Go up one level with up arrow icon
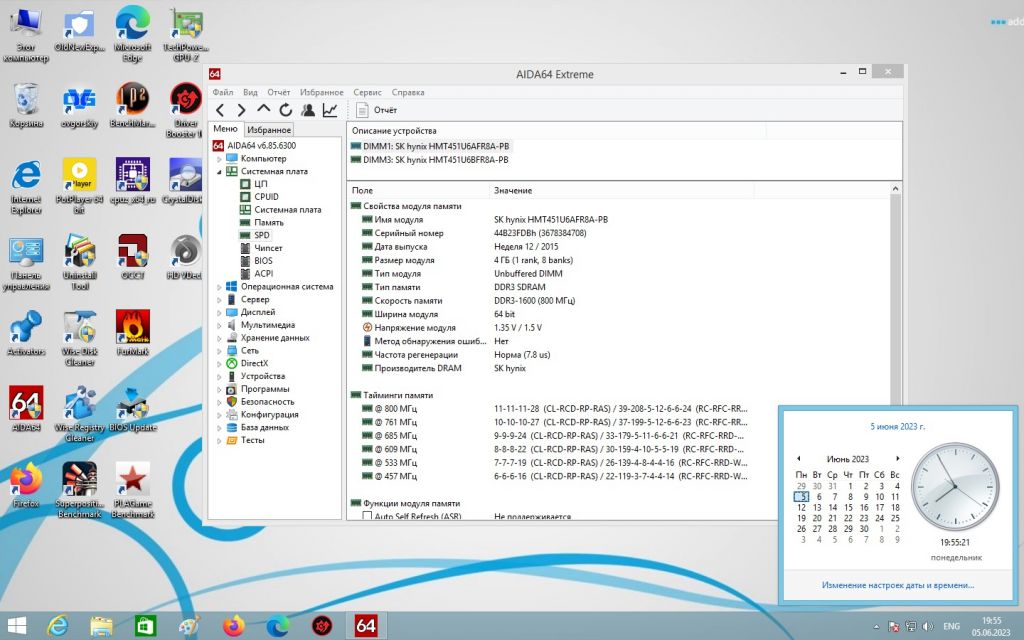The height and width of the screenshot is (640, 1024). [263, 110]
